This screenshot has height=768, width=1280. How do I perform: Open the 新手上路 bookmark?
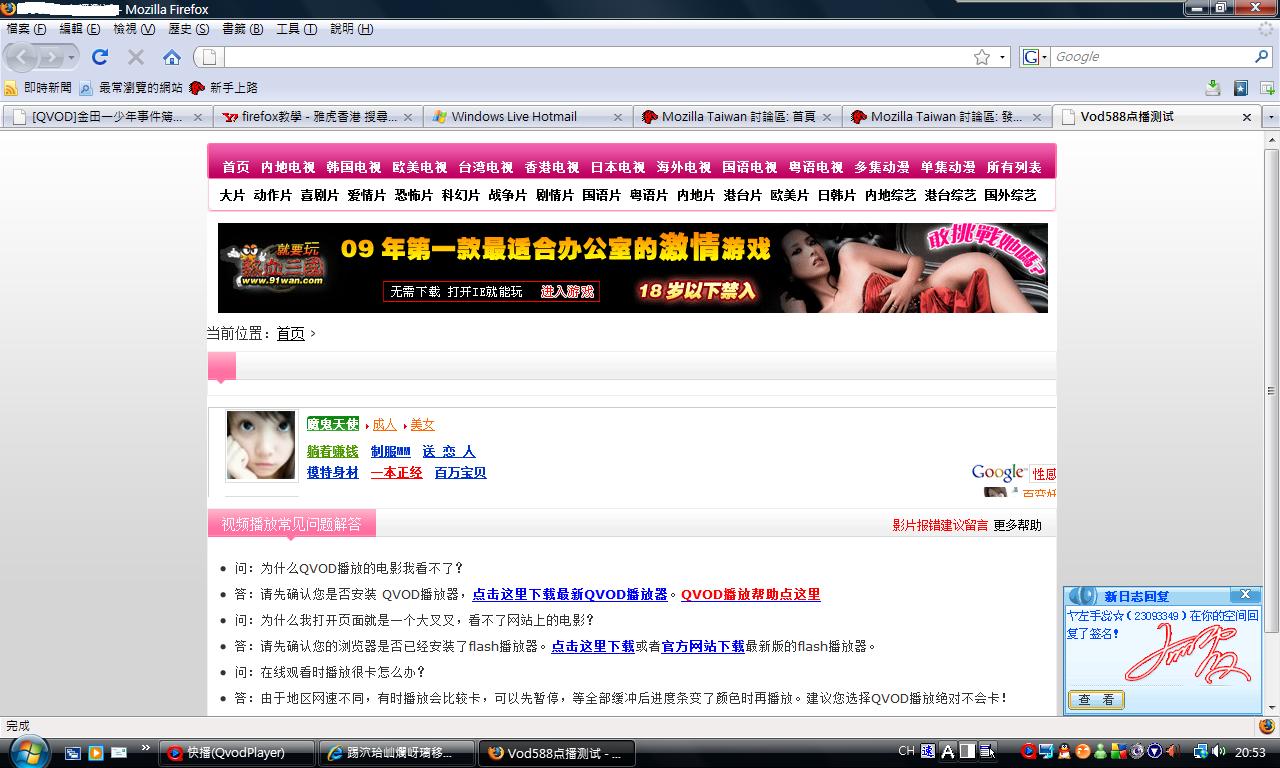click(224, 88)
